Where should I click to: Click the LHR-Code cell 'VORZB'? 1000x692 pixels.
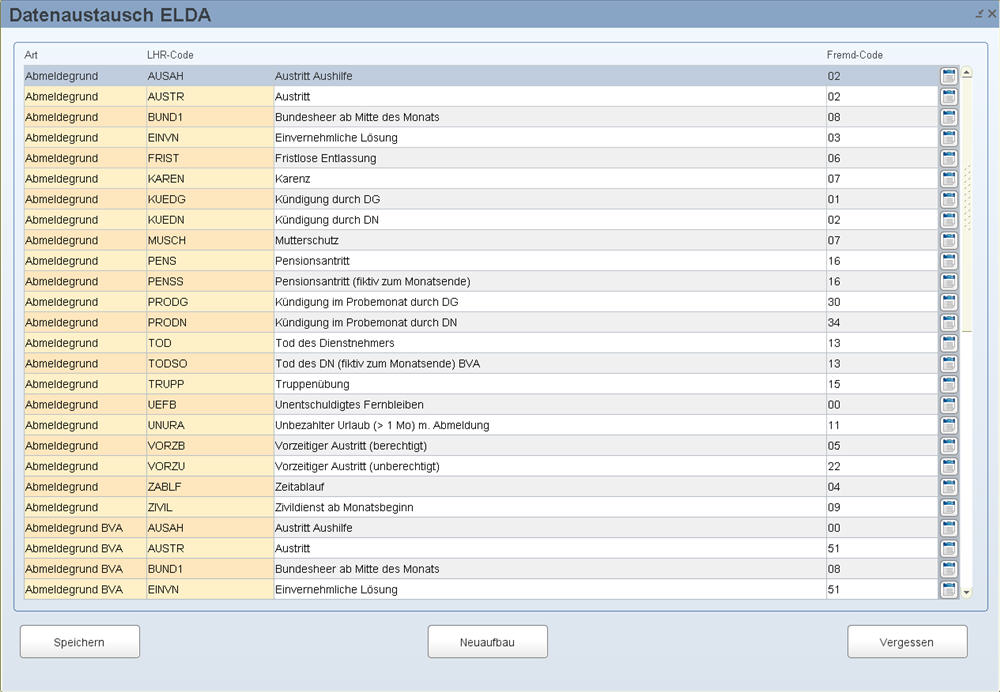tap(210, 446)
